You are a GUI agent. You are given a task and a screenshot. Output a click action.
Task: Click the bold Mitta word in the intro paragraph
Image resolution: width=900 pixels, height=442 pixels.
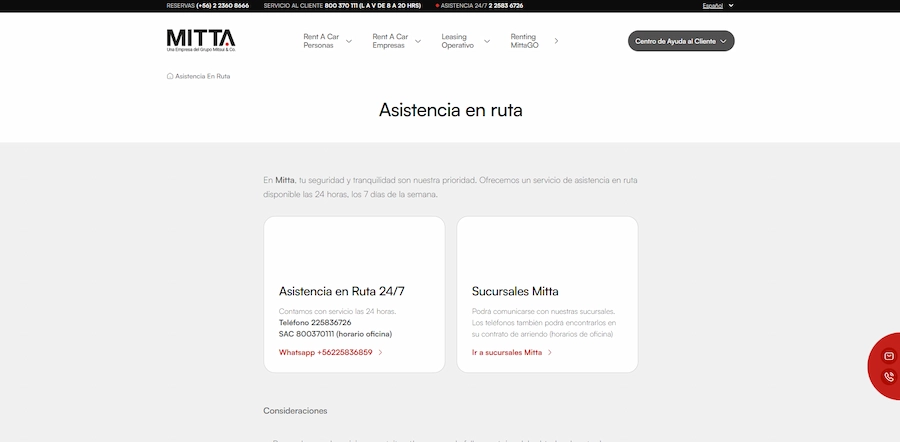pyautogui.click(x=285, y=180)
